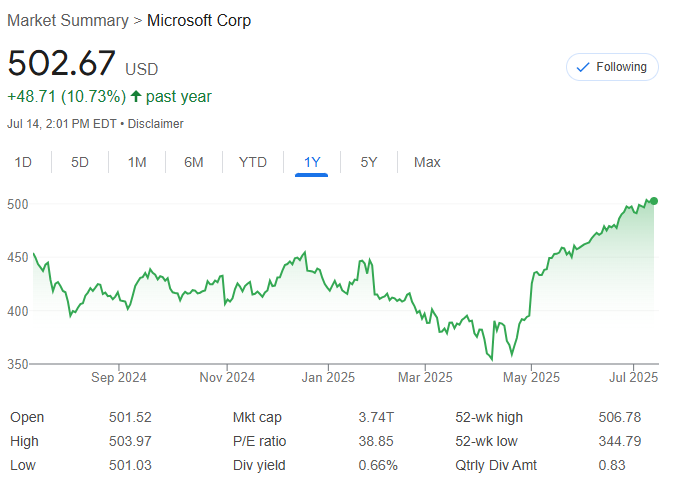
Task: Click the Qtrly Div Amt value 0.83
Action: point(612,465)
